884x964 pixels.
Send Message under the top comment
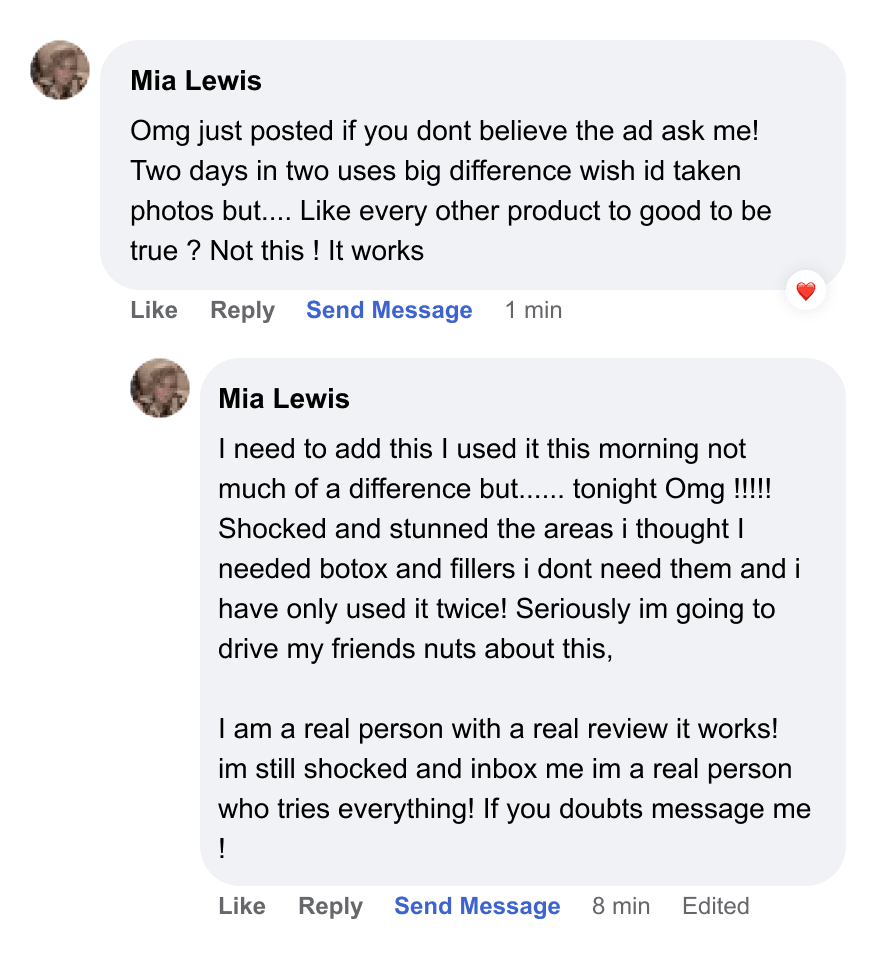(389, 310)
